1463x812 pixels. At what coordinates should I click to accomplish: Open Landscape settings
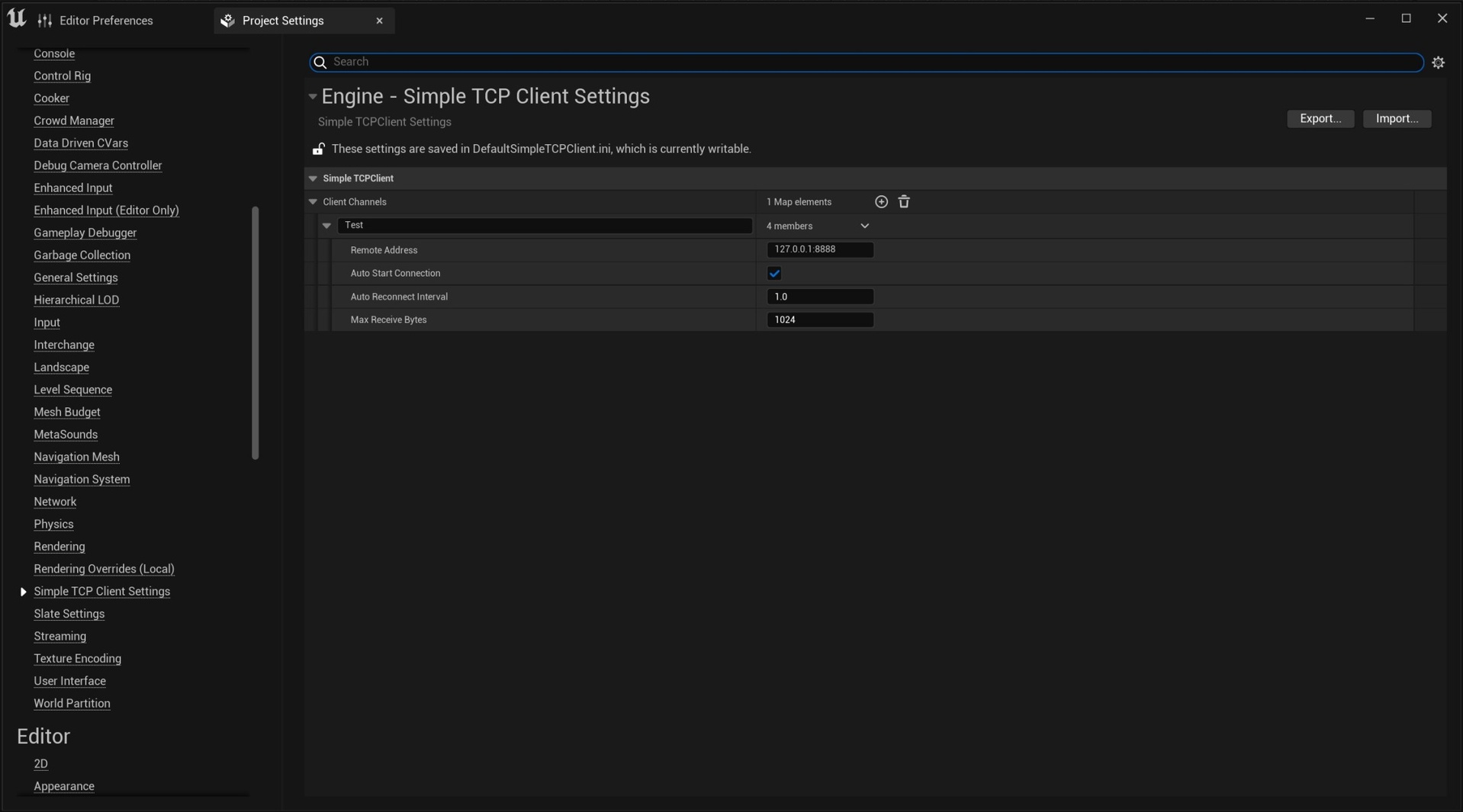click(x=61, y=367)
